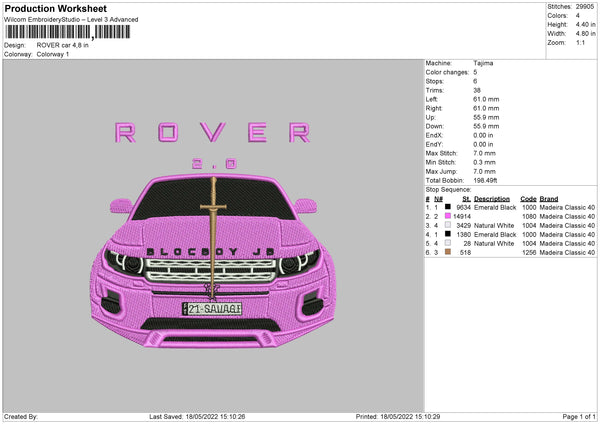600x424 pixels.
Task: Click the EndX value 0.00 in
Action: (483, 135)
